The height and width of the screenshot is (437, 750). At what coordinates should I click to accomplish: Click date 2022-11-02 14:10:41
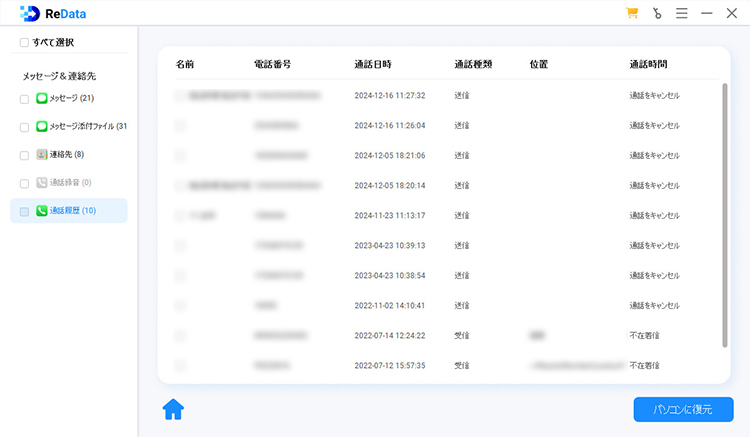click(390, 306)
